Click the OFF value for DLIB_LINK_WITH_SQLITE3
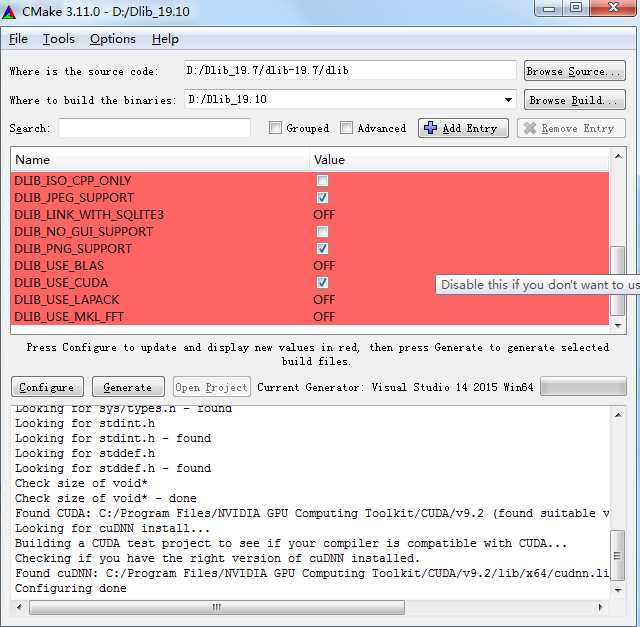 tap(324, 215)
